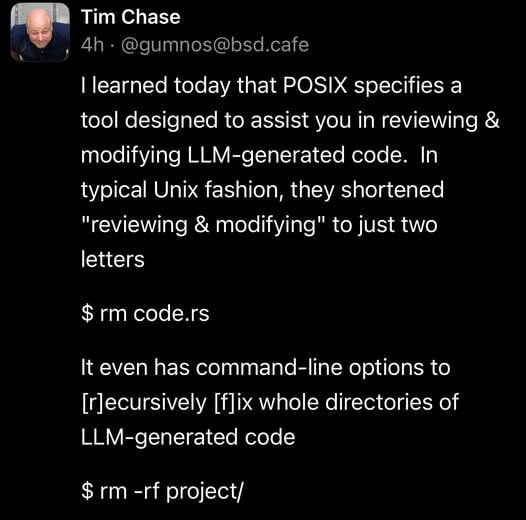Select the '$ rm code.rs' command line
Screen dimensions: 526x520
145,314
